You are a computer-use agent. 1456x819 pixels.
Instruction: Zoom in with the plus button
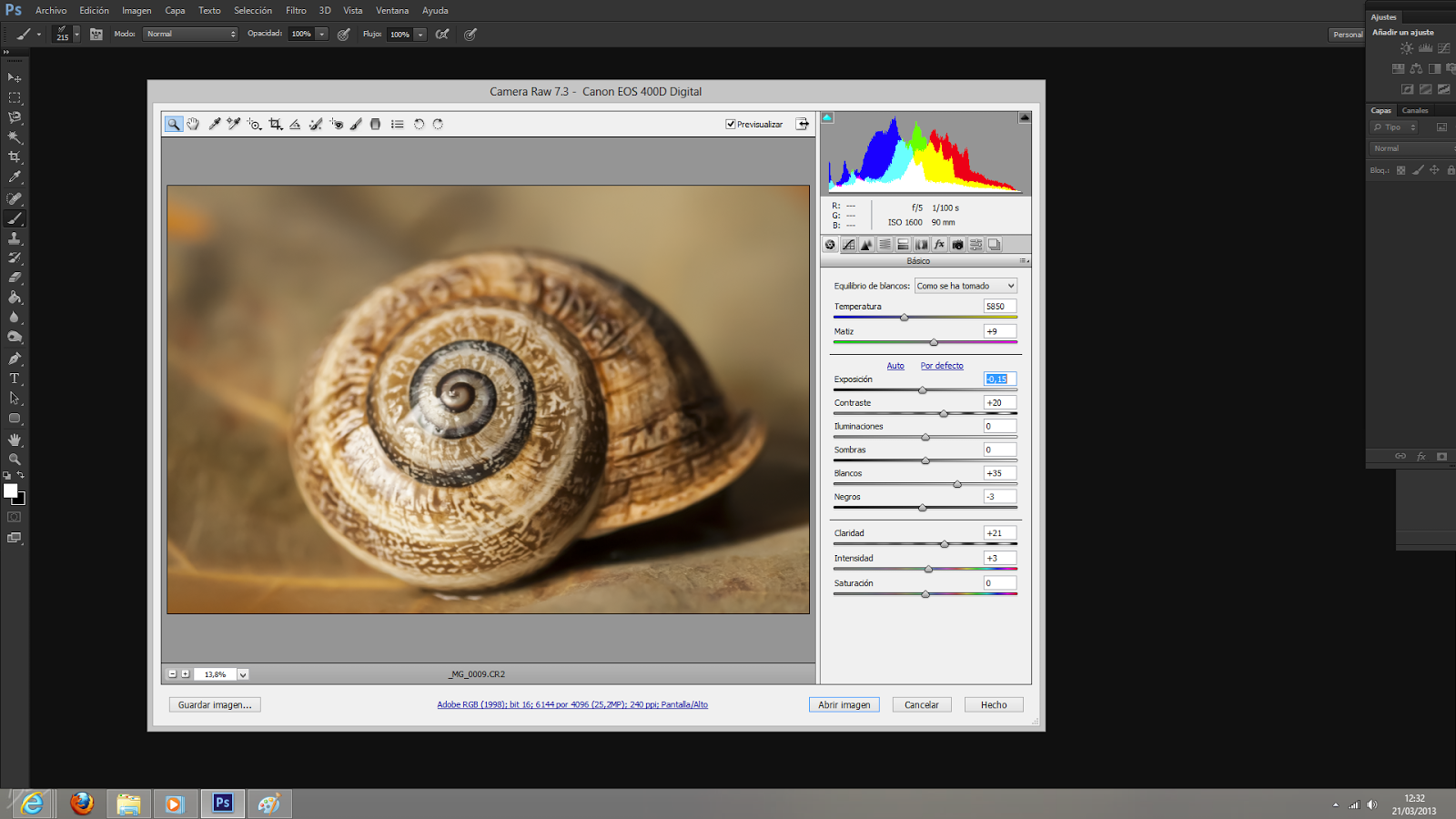coord(186,674)
